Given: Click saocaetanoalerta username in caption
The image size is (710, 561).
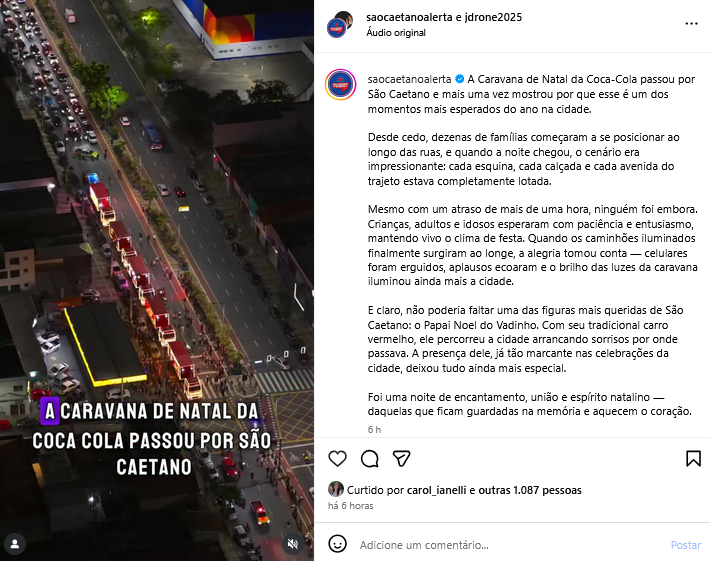Looking at the screenshot, I should pyautogui.click(x=409, y=79).
